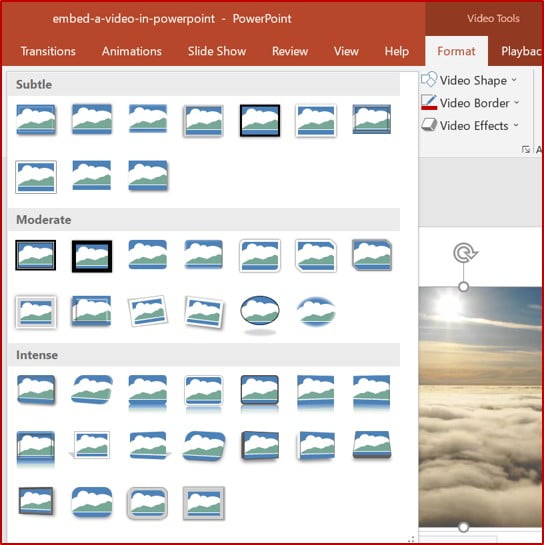Viewport: 544px width, 545px height.
Task: Apply the wide light gray frame Moderate style
Action: click(36, 312)
